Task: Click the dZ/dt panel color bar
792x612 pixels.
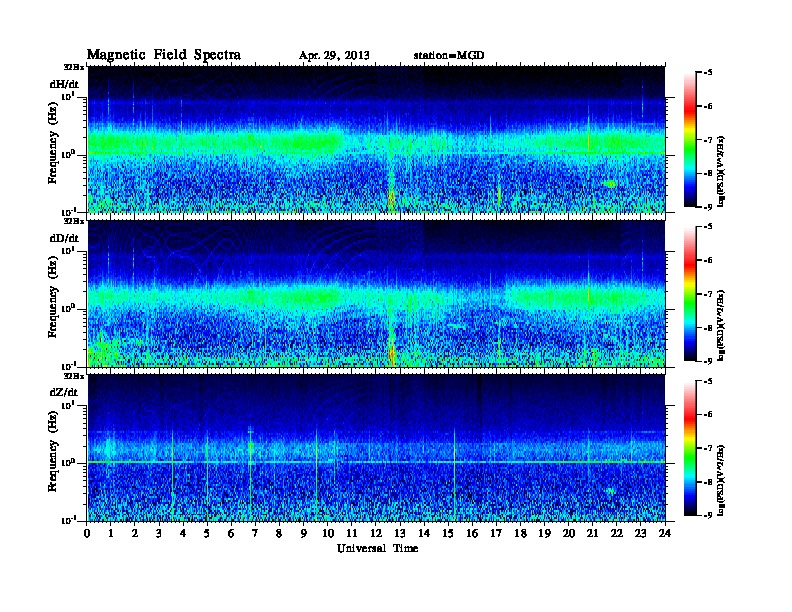Action: tap(690, 448)
